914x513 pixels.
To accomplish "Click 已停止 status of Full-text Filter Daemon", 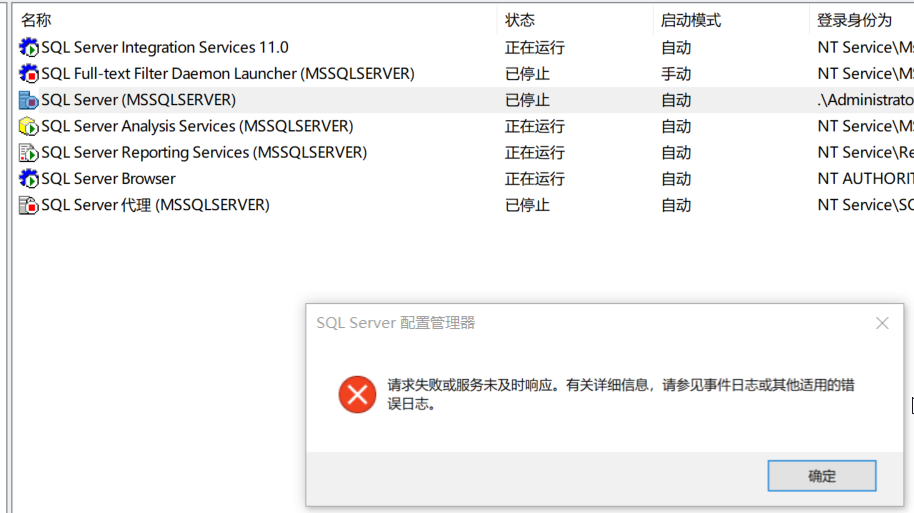I will pyautogui.click(x=528, y=74).
